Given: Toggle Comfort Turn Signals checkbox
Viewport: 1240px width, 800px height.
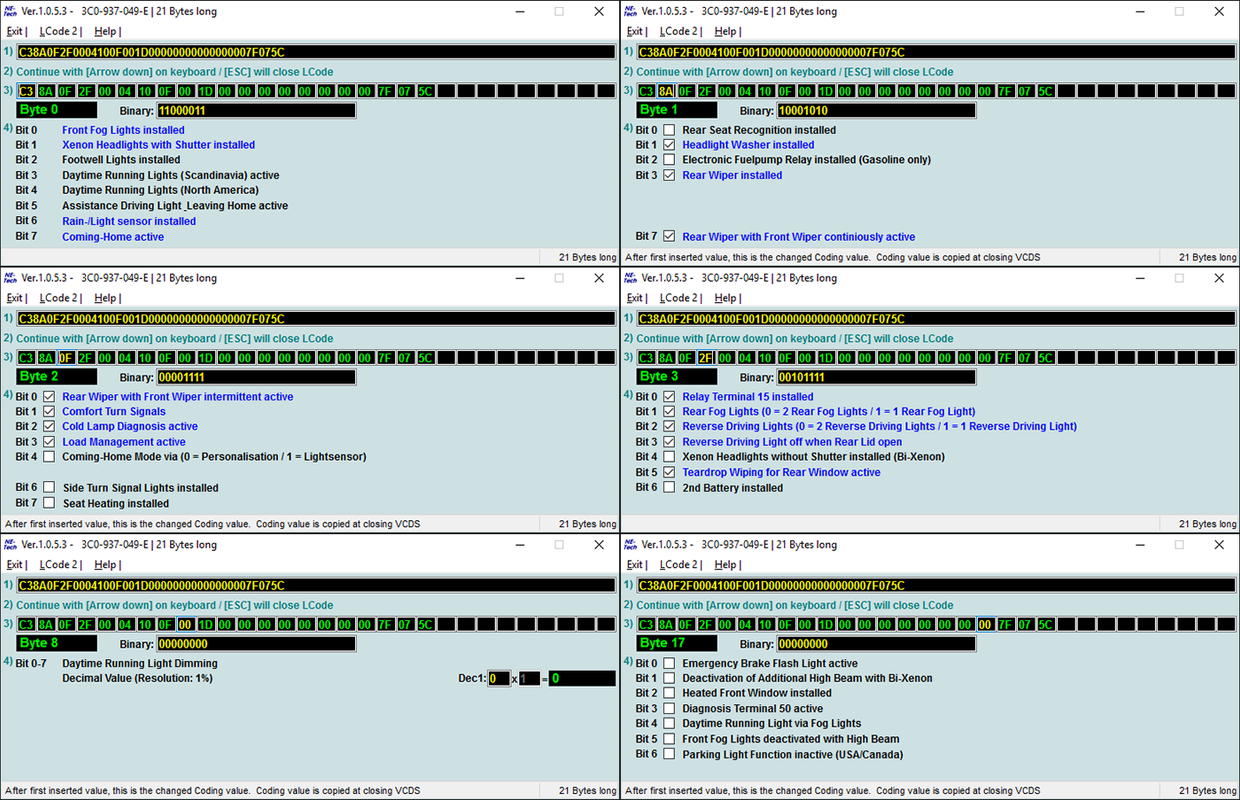Looking at the screenshot, I should [49, 411].
